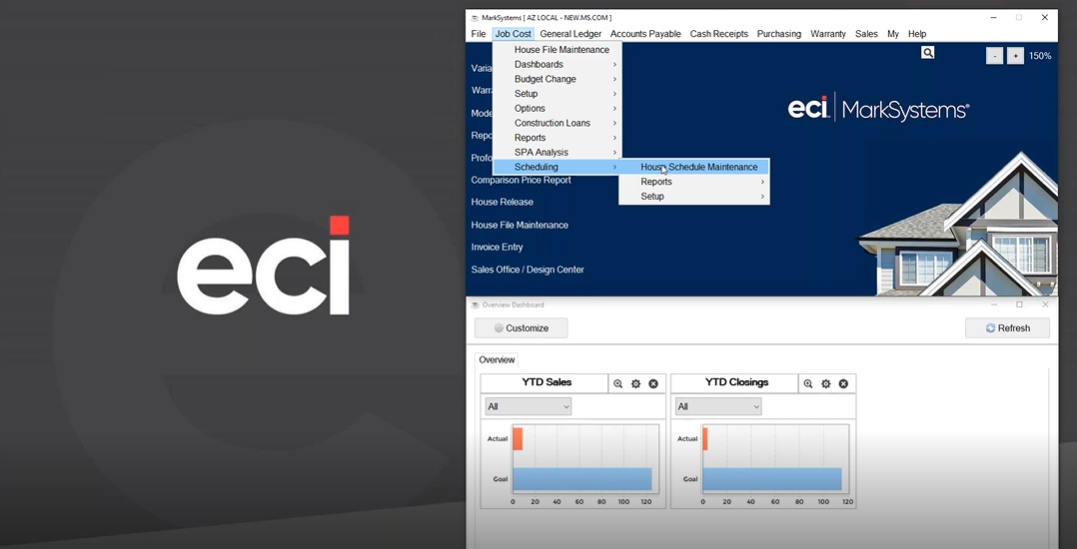Viewport: 1077px width, 549px height.
Task: Expand the Reports submenu under Job Cost
Action: click(x=557, y=137)
